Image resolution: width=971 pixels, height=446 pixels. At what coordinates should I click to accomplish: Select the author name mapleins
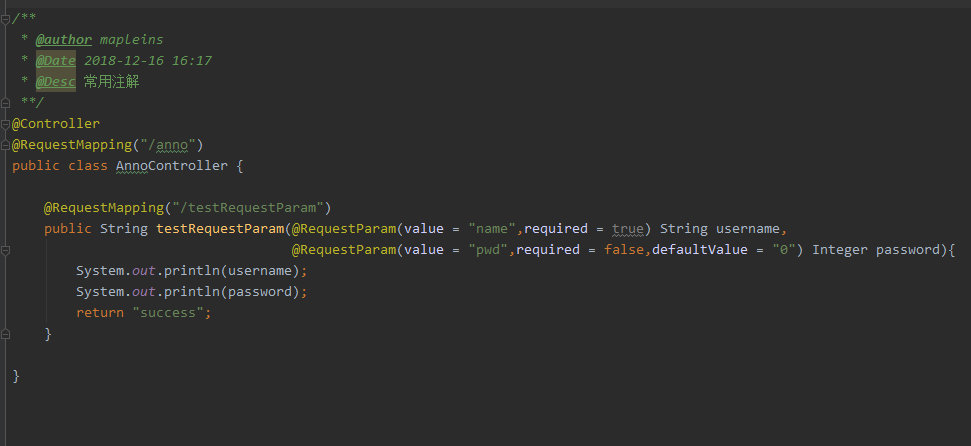131,40
